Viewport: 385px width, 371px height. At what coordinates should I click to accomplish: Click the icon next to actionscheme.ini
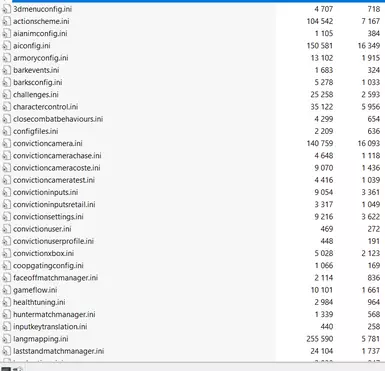[7, 22]
